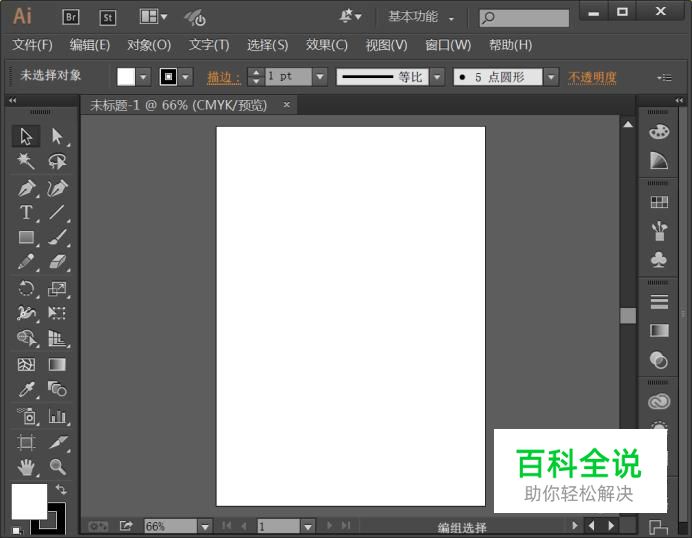Select the Rectangle tool
The height and width of the screenshot is (538, 692).
coord(26,238)
